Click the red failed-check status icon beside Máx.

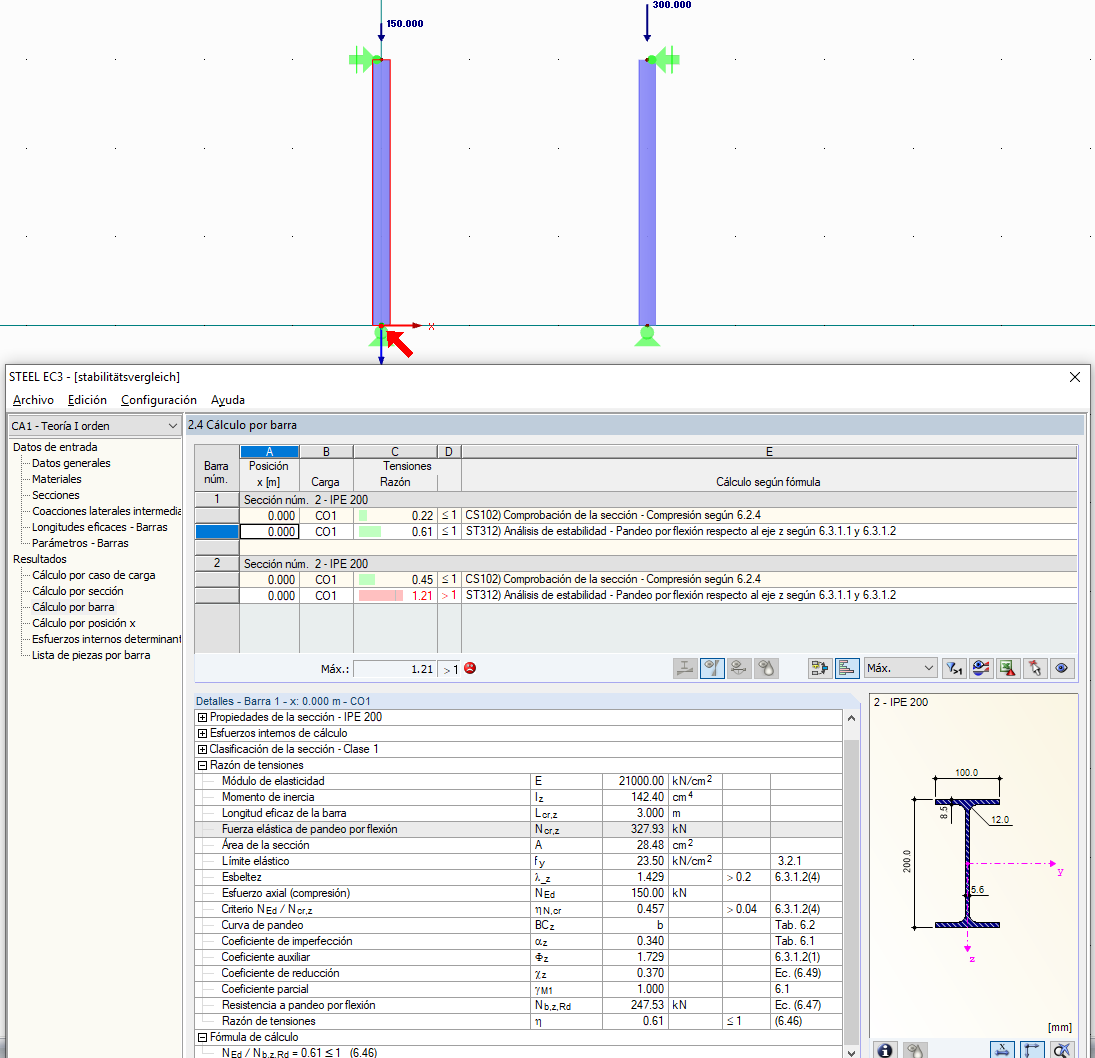(470, 668)
